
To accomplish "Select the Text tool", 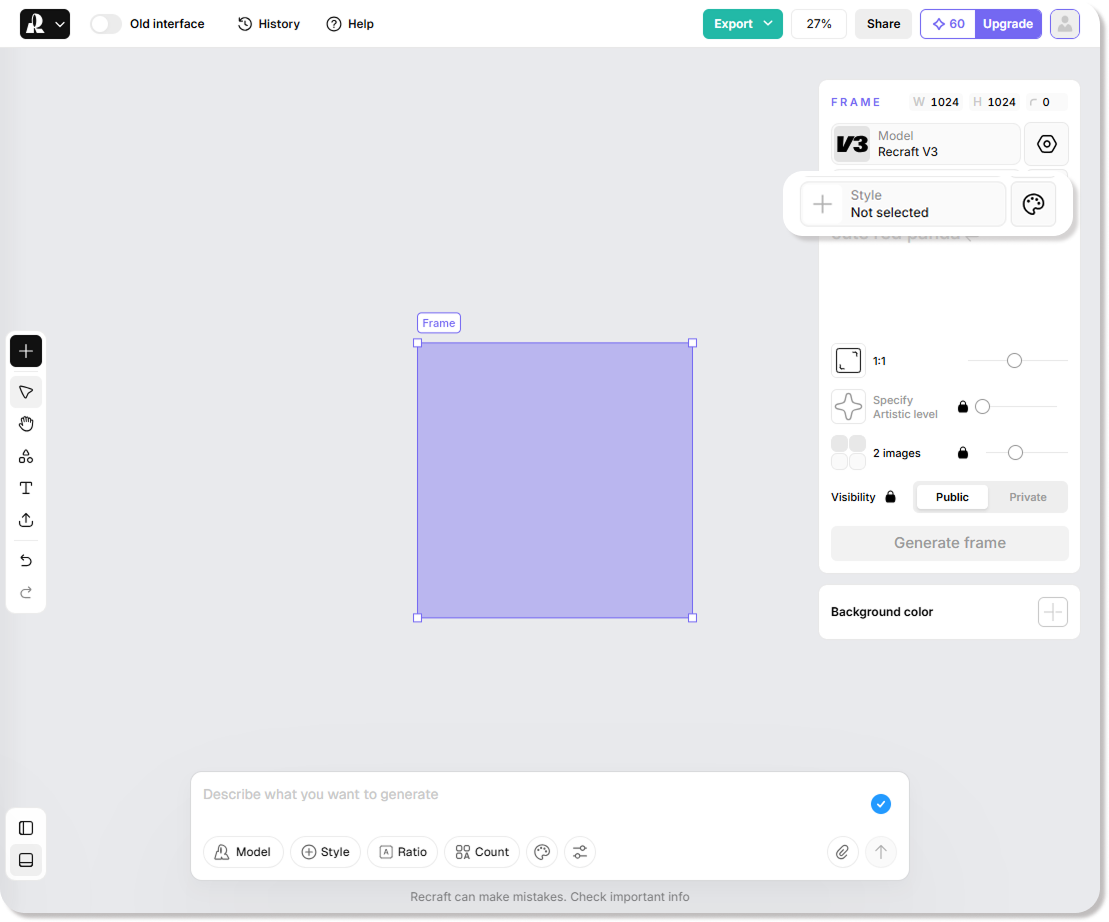I will click(x=26, y=488).
